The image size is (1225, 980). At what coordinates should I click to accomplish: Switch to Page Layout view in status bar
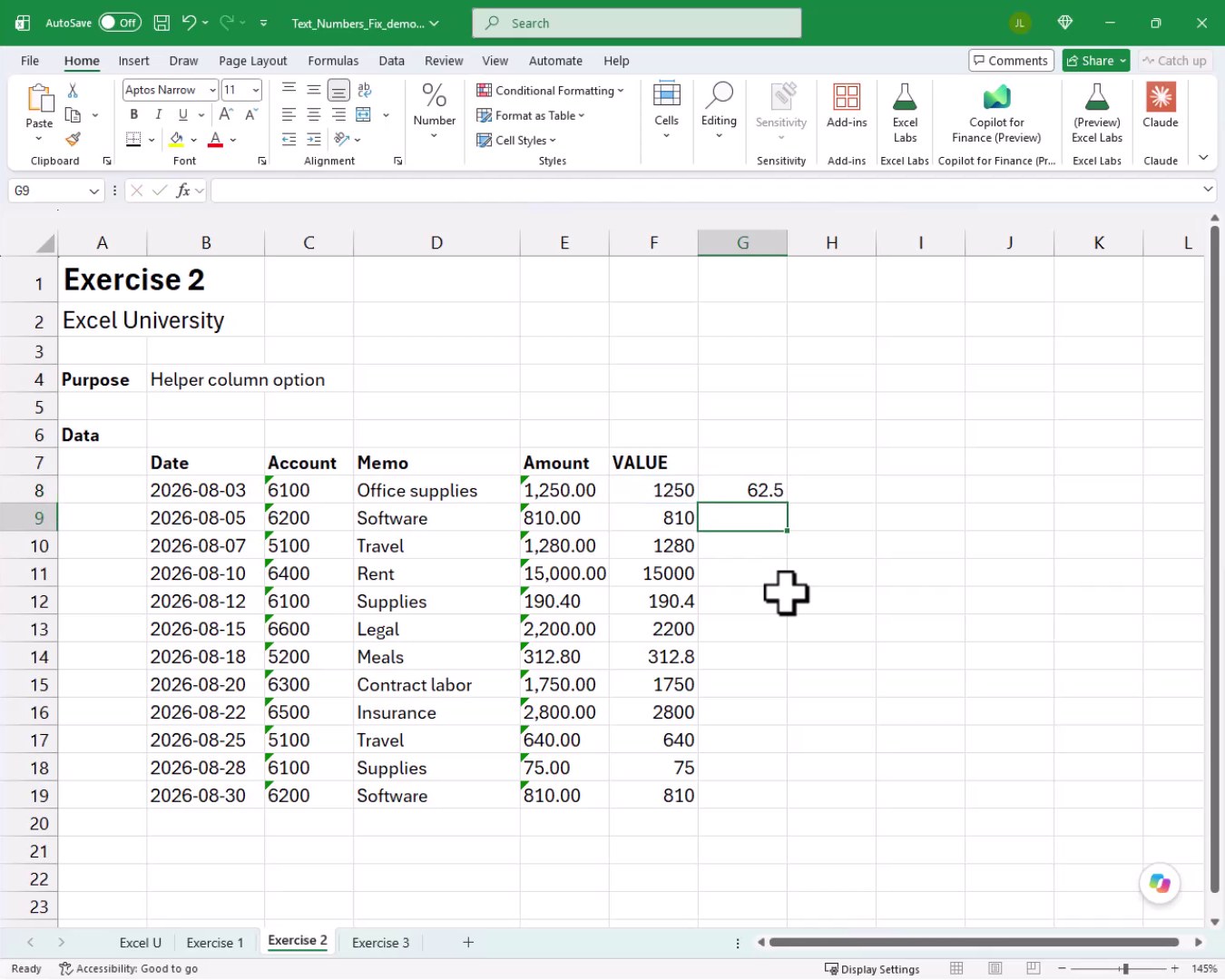(995, 968)
